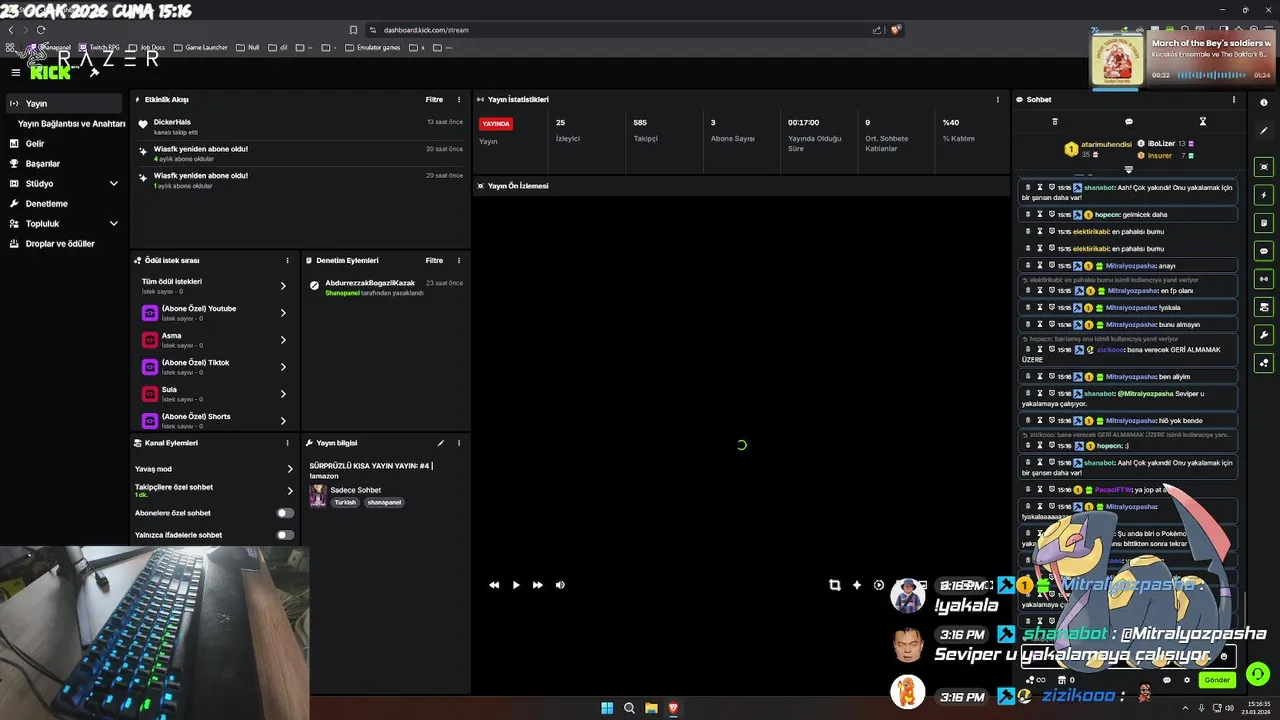The image size is (1280, 720).
Task: Select the printer-like icon in right sidebar
Action: [x=1264, y=307]
